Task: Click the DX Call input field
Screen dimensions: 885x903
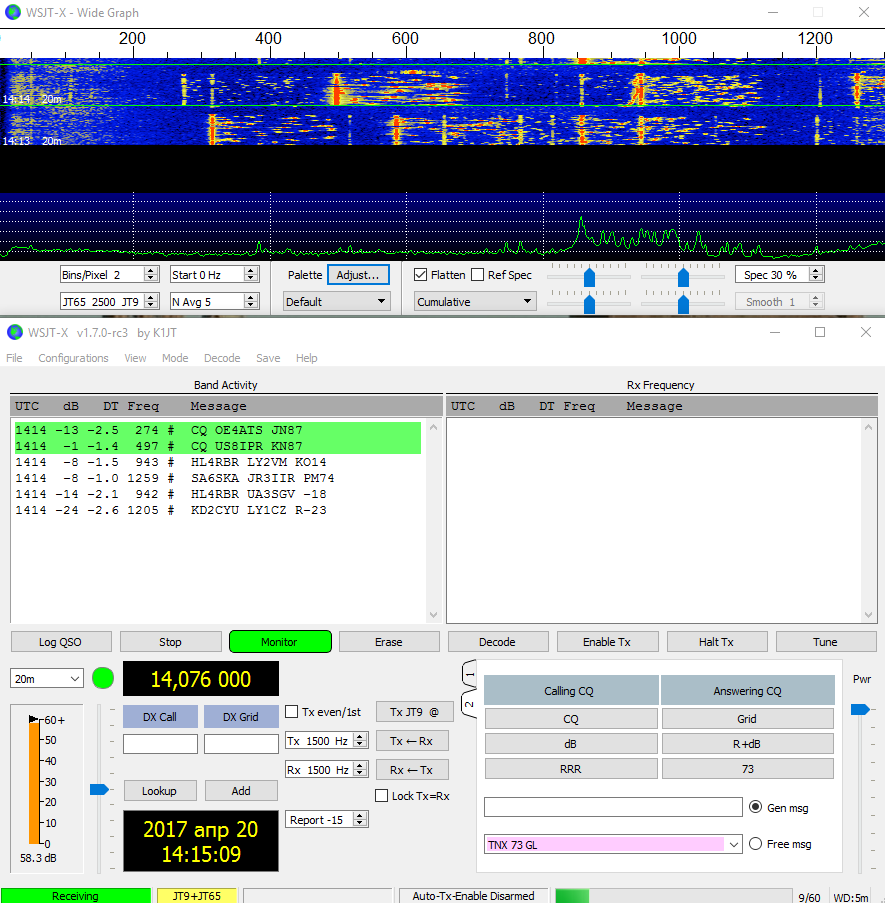Action: [160, 743]
